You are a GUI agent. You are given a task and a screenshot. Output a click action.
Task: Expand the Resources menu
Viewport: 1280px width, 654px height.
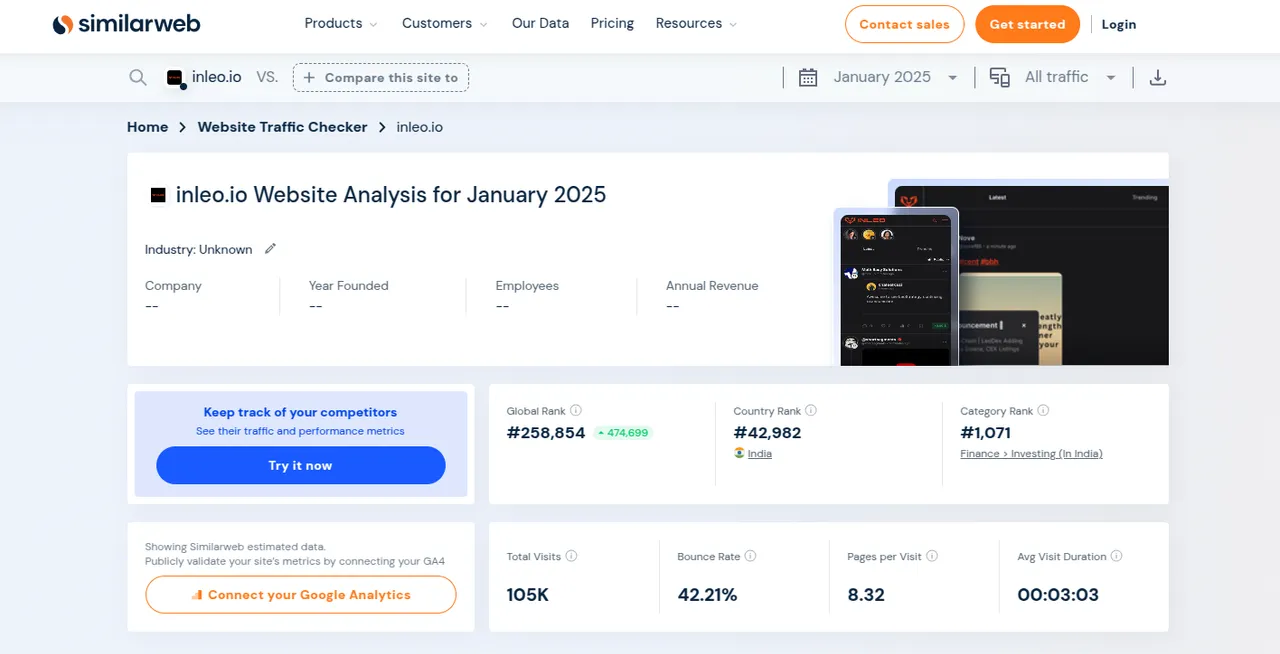pyautogui.click(x=697, y=23)
